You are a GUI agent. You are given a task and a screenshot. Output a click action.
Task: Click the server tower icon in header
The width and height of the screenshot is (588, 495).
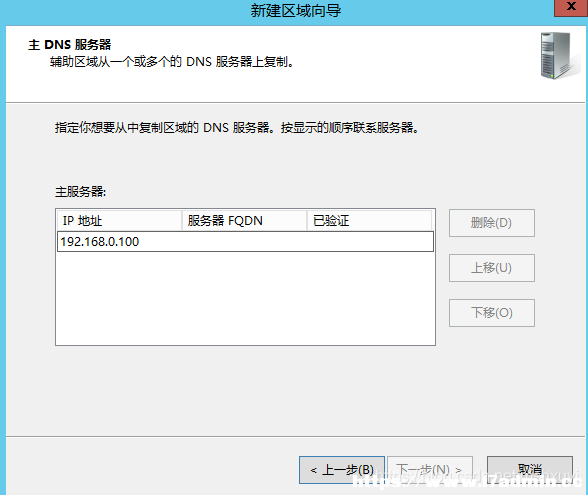click(558, 56)
